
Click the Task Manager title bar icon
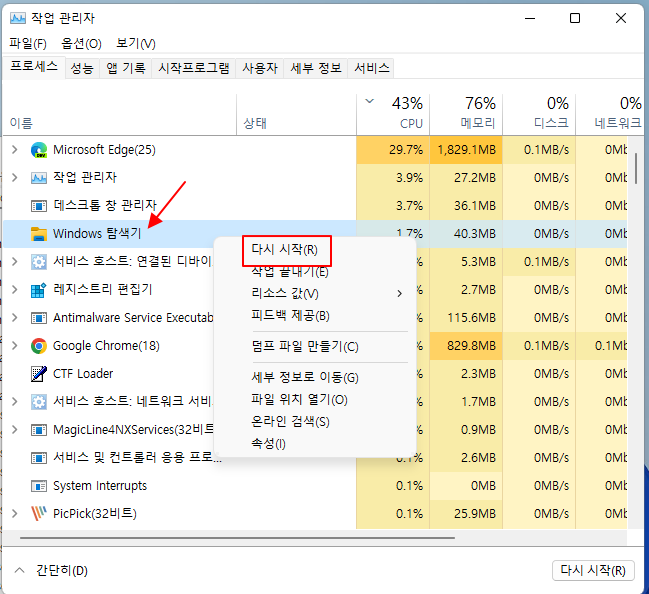click(18, 18)
